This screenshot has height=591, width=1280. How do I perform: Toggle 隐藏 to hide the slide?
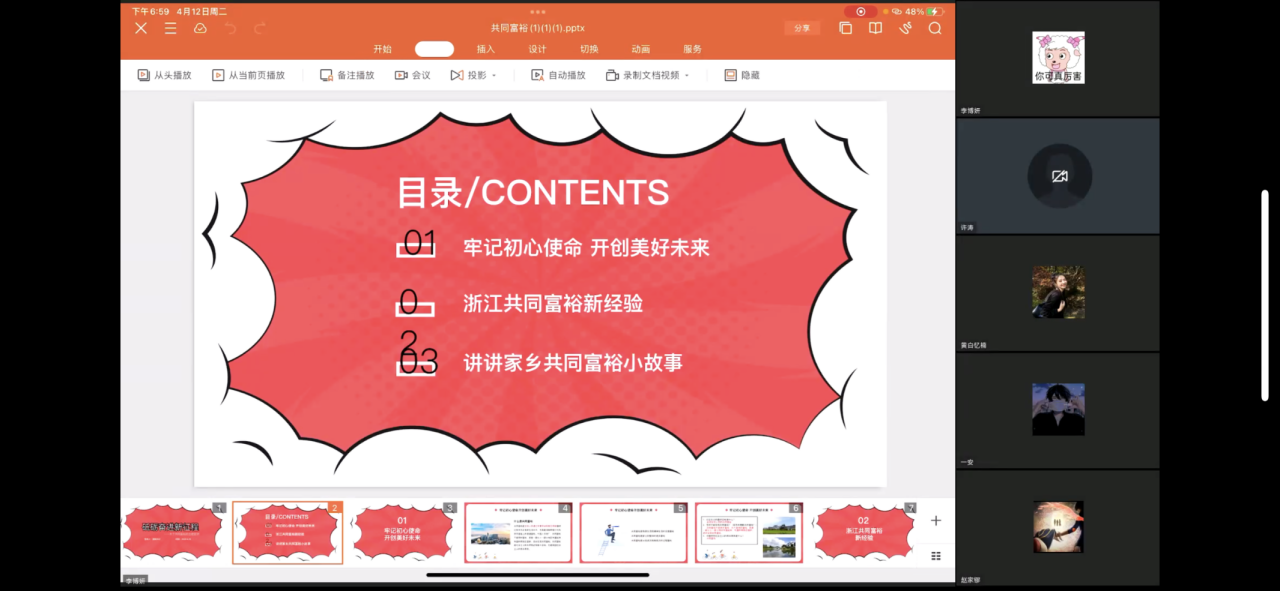742,75
